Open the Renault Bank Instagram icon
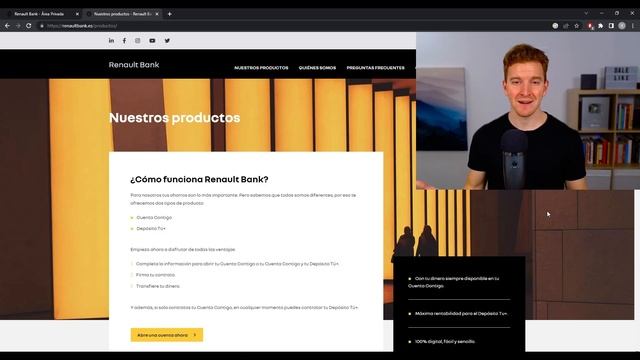 coord(138,40)
